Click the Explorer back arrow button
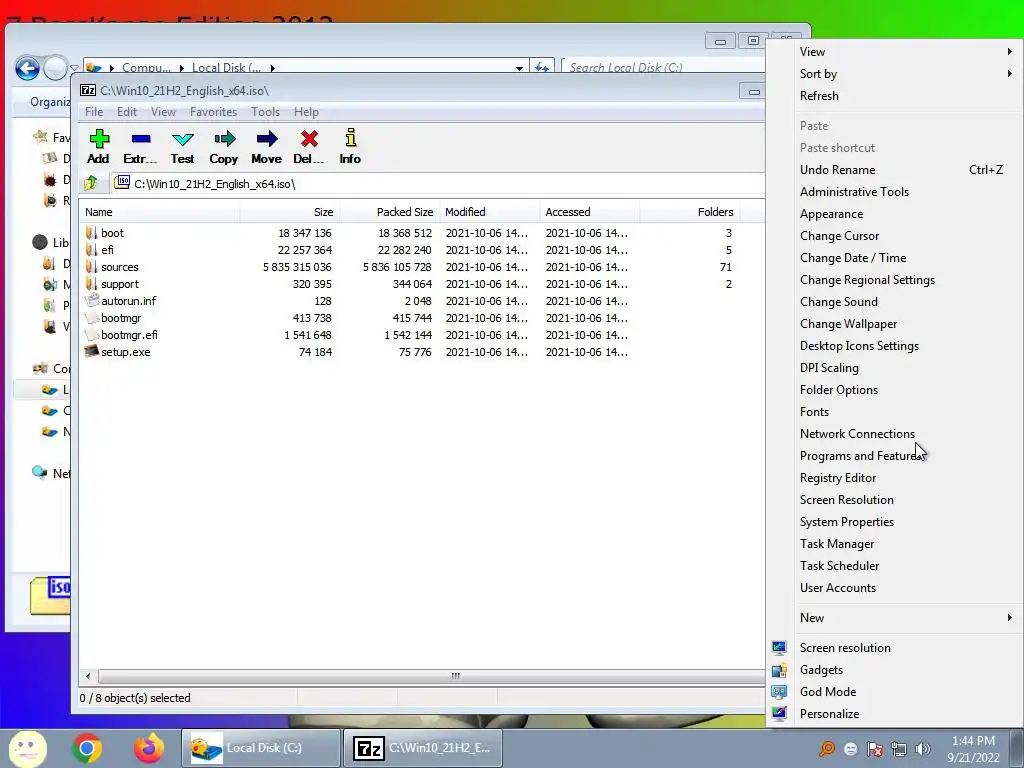Viewport: 1024px width, 768px height. point(27,68)
